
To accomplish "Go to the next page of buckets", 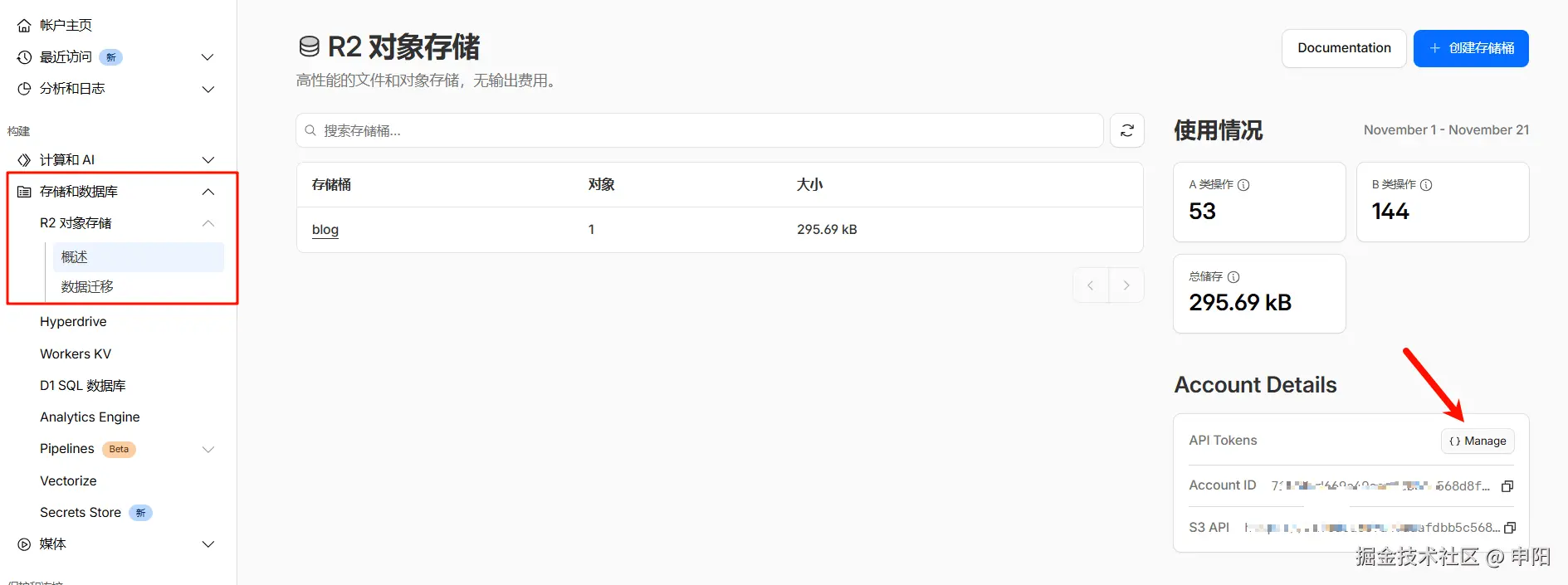I will point(1126,285).
